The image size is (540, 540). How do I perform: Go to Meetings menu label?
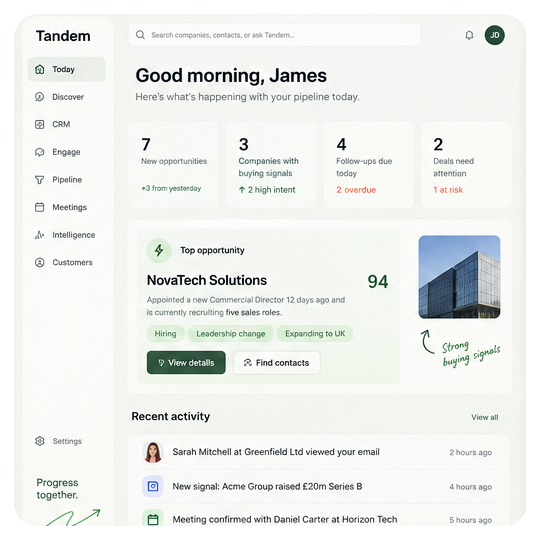pyautogui.click(x=70, y=207)
